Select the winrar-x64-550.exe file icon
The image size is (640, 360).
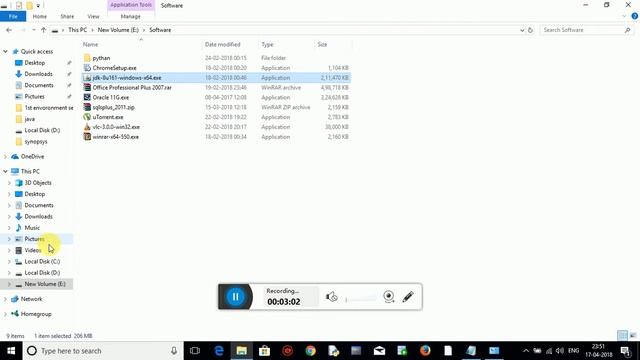[87, 136]
